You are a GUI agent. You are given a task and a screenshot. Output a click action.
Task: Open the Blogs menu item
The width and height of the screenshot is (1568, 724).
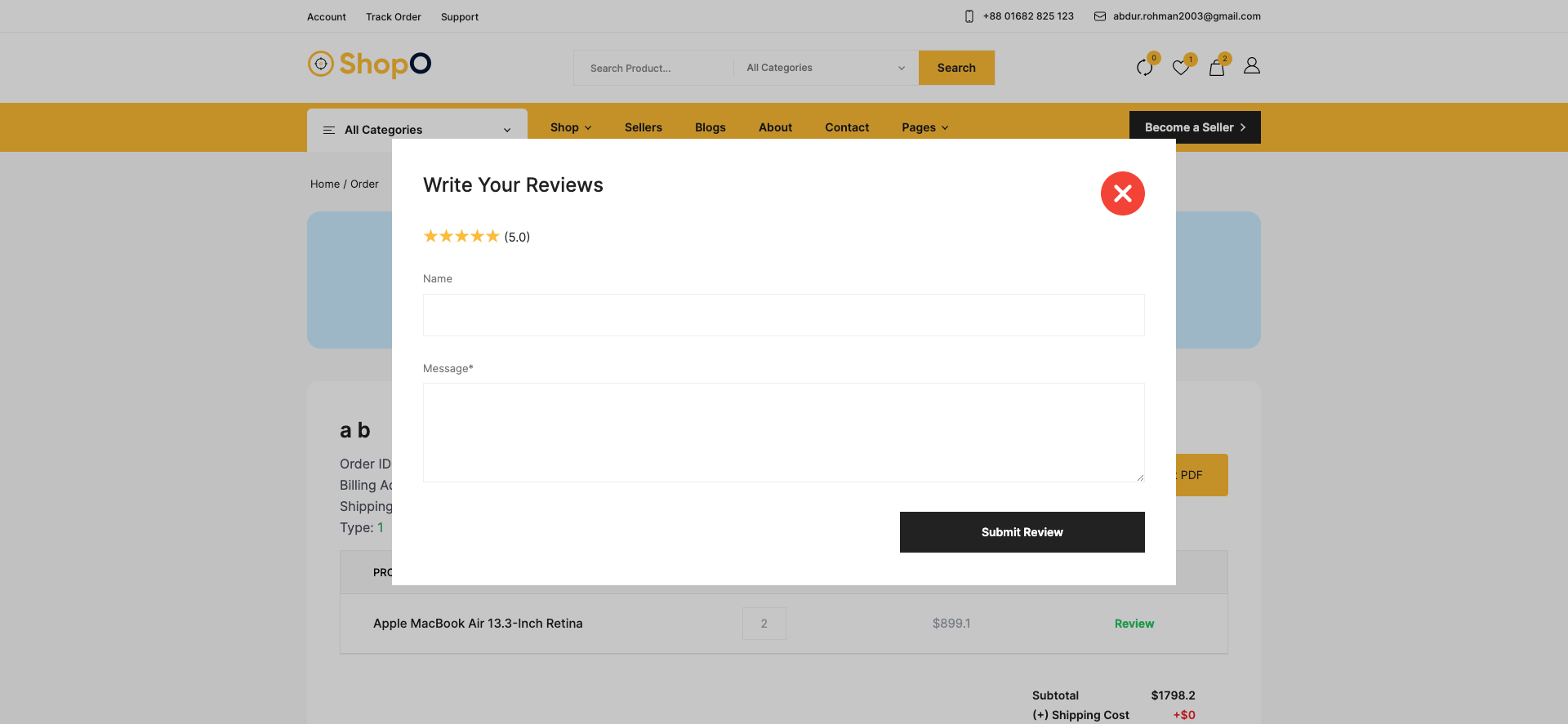pyautogui.click(x=710, y=127)
